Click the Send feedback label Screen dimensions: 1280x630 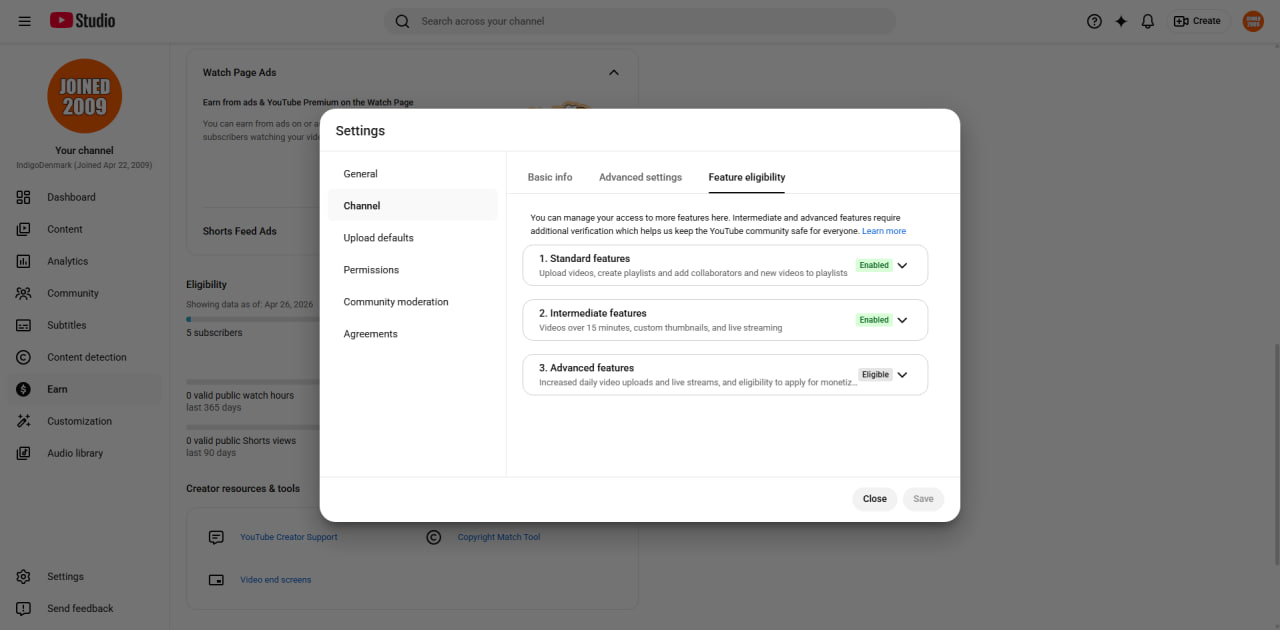coord(80,608)
